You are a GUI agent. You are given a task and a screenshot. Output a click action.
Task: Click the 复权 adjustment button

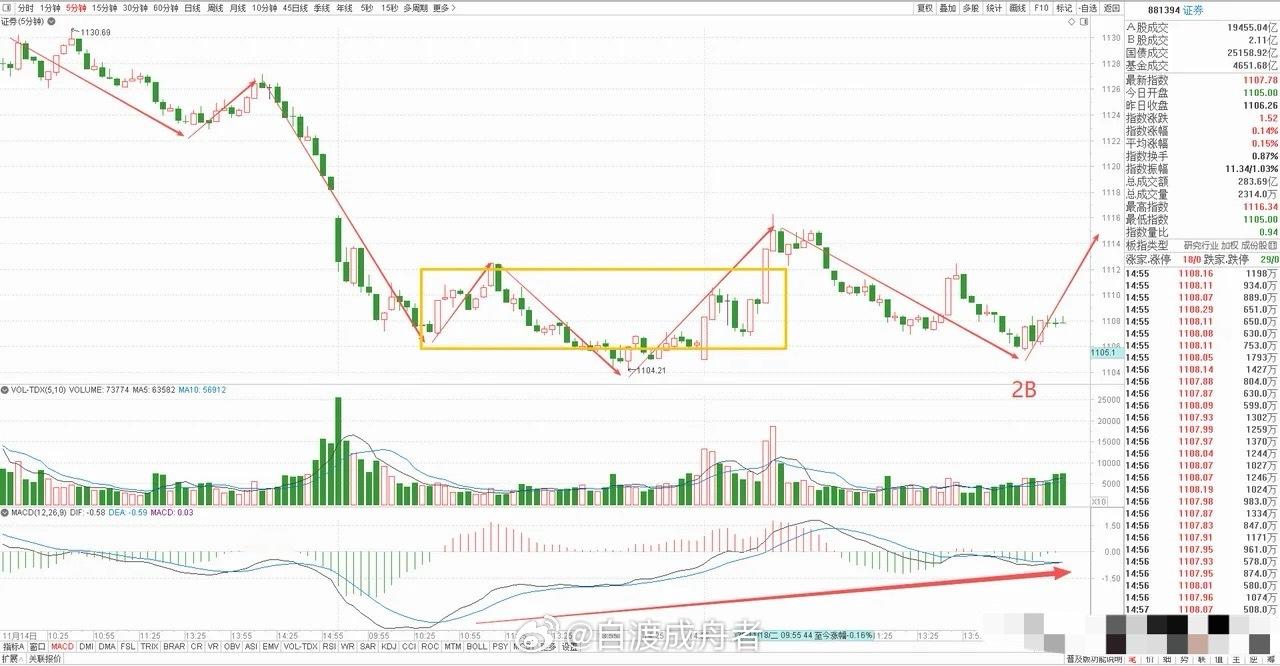[x=924, y=8]
